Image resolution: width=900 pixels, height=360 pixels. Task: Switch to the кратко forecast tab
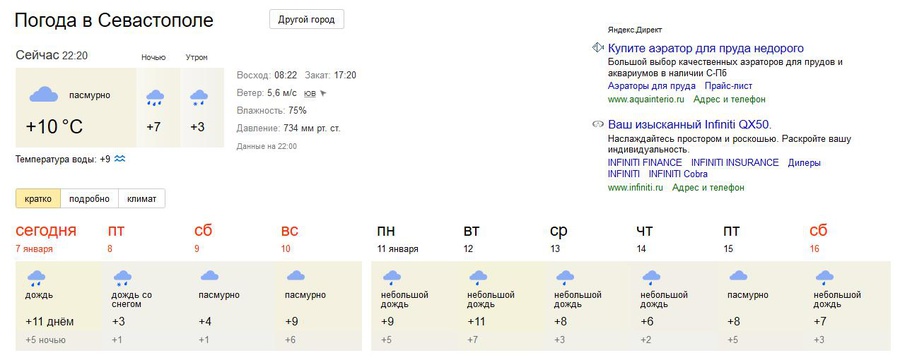pos(38,199)
